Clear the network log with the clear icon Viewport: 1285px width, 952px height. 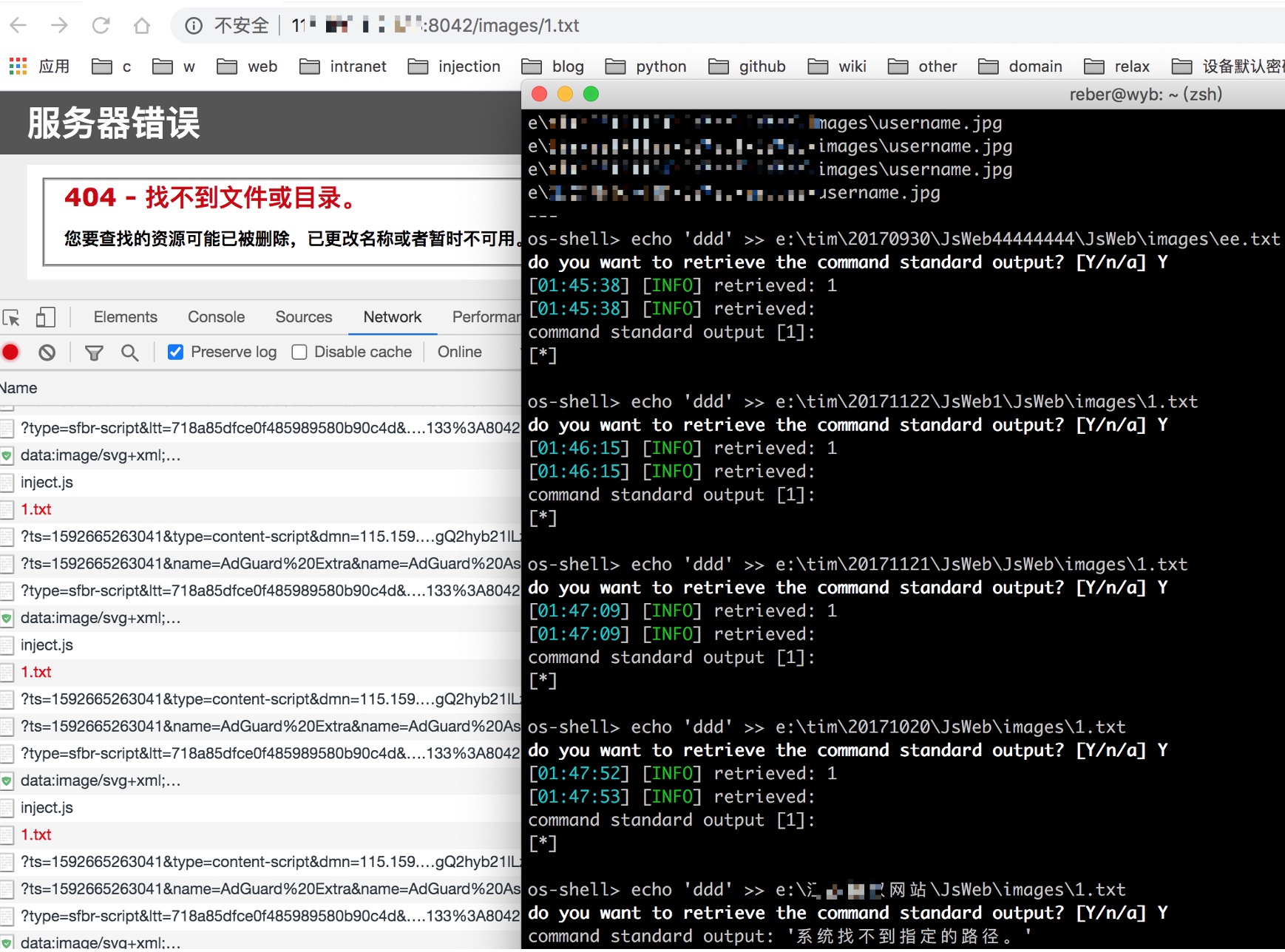pyautogui.click(x=47, y=353)
